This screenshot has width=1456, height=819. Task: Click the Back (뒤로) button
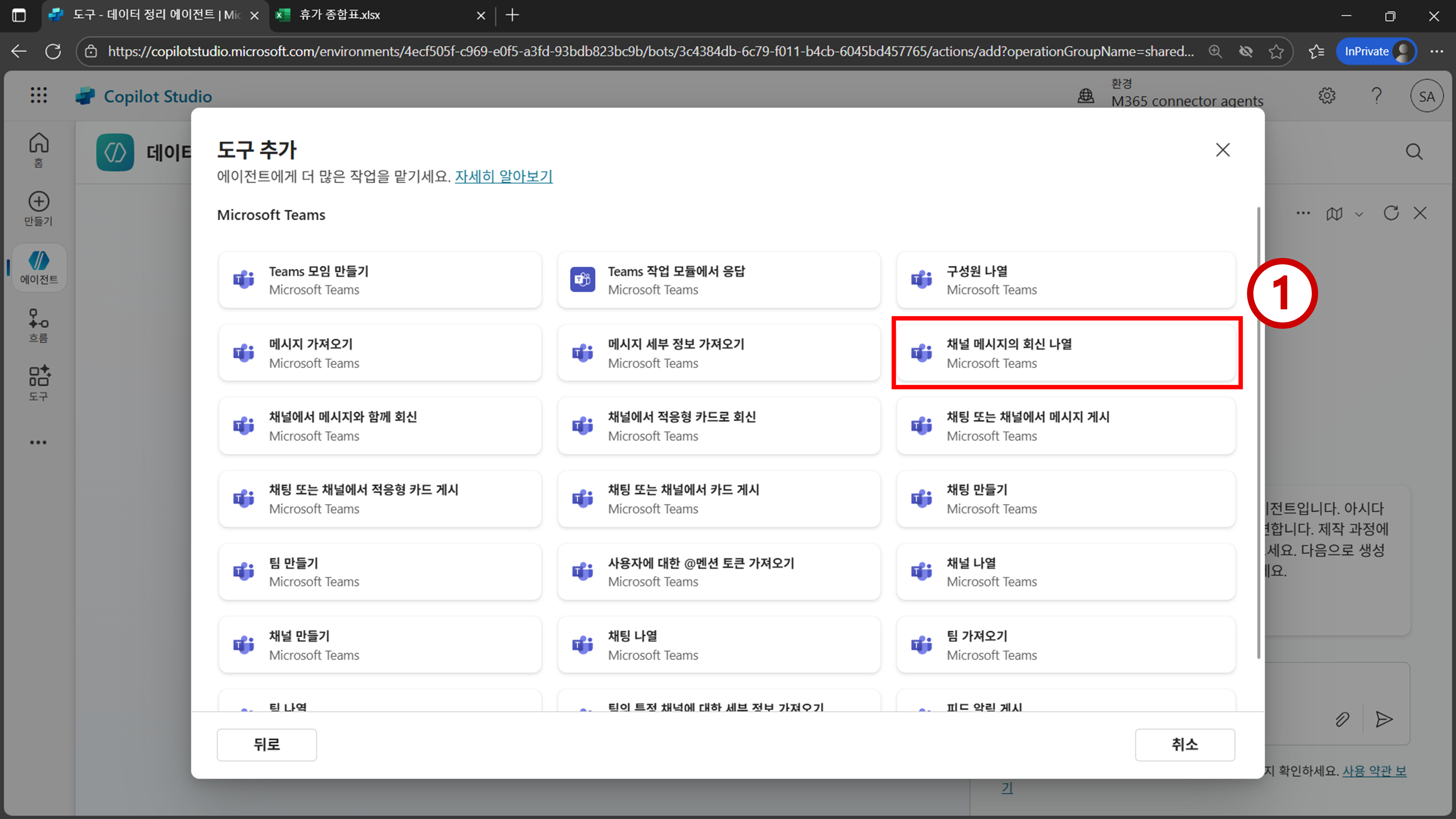266,744
